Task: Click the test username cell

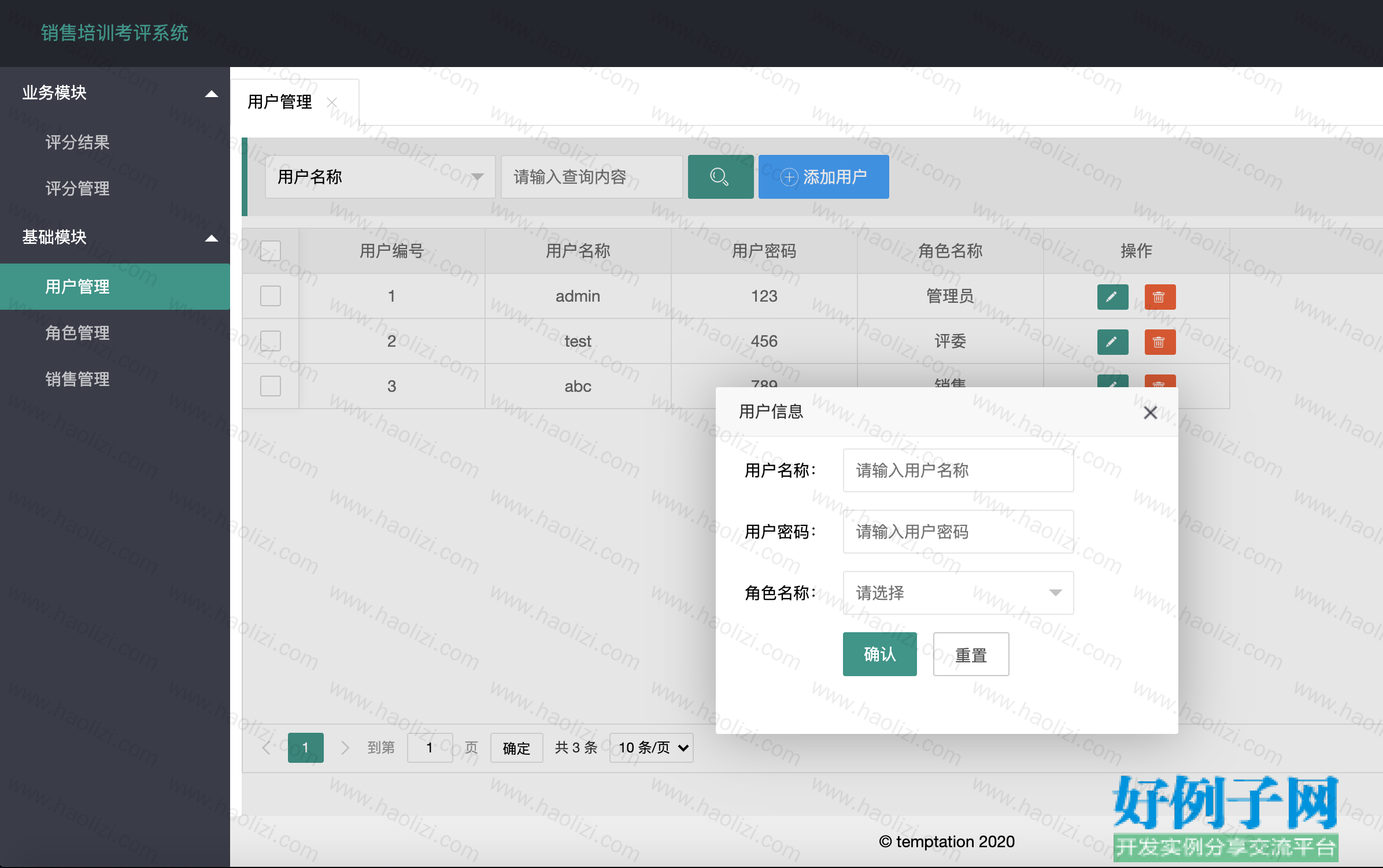Action: click(578, 341)
